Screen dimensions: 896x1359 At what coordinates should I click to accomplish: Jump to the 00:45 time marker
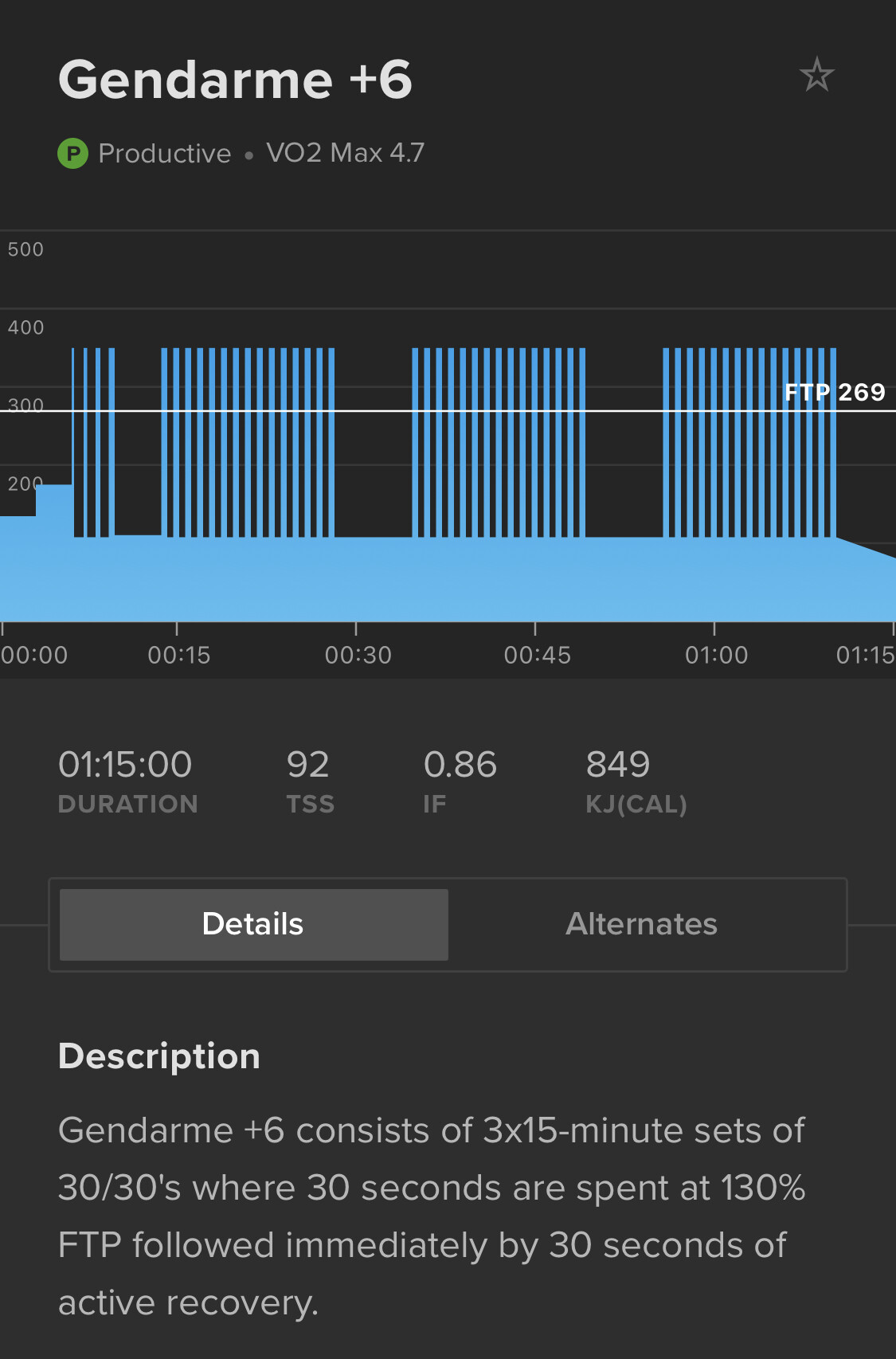click(537, 655)
